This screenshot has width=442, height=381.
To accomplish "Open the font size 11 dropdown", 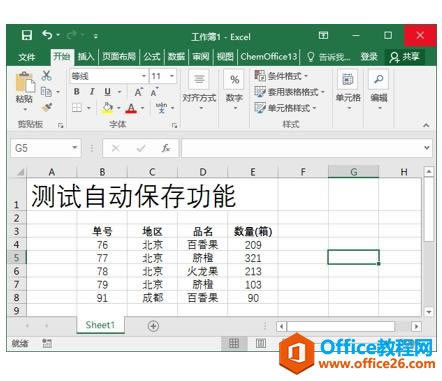I will click(172, 76).
